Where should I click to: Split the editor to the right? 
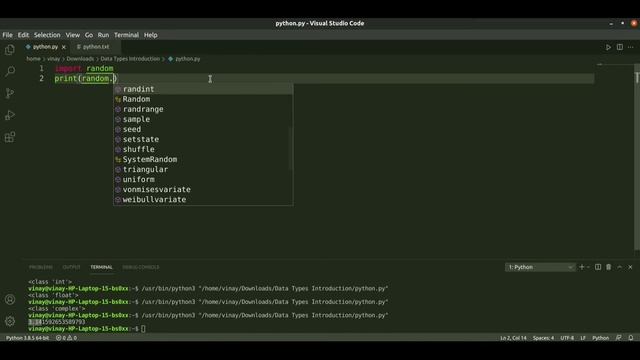(x=620, y=47)
